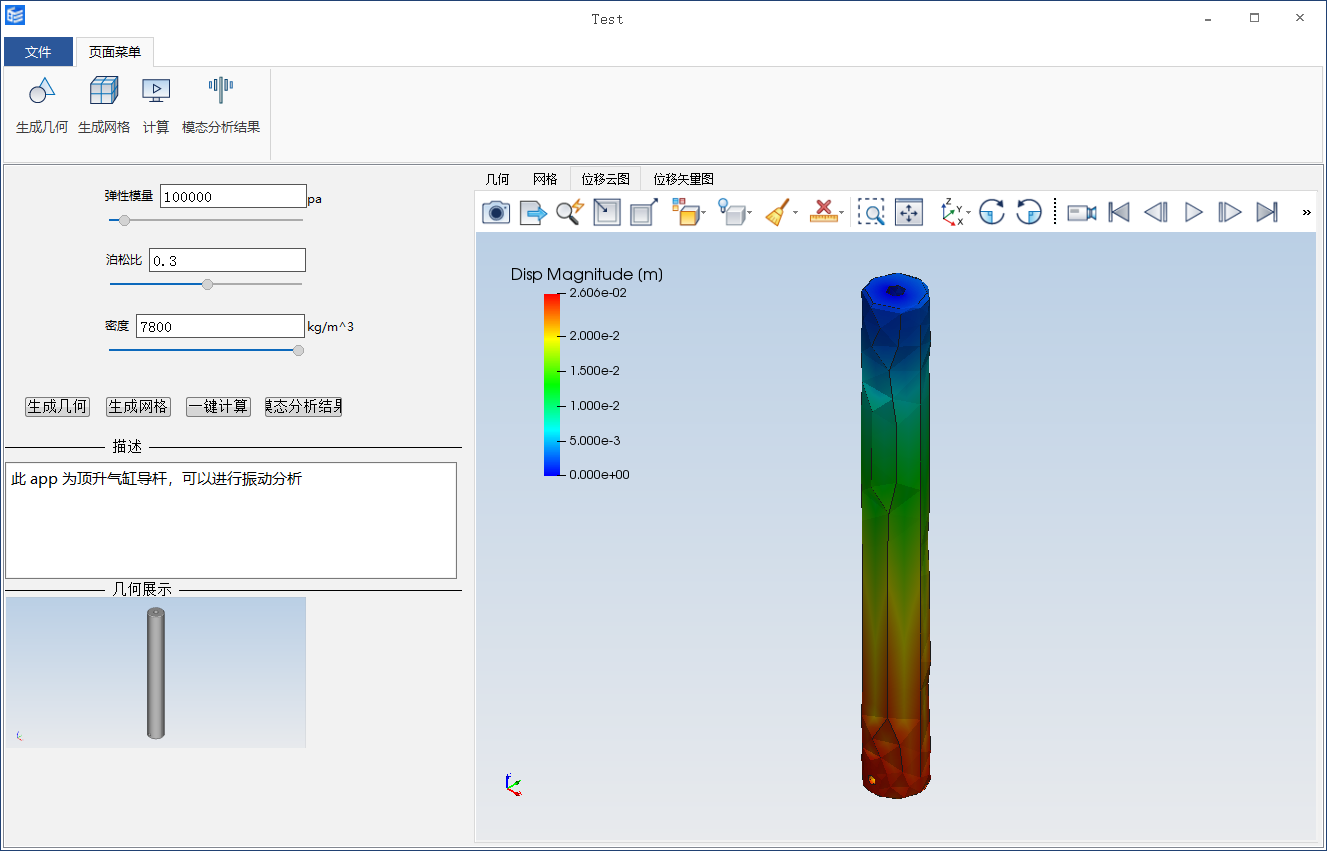Step to previous animation frame

pyautogui.click(x=1156, y=212)
